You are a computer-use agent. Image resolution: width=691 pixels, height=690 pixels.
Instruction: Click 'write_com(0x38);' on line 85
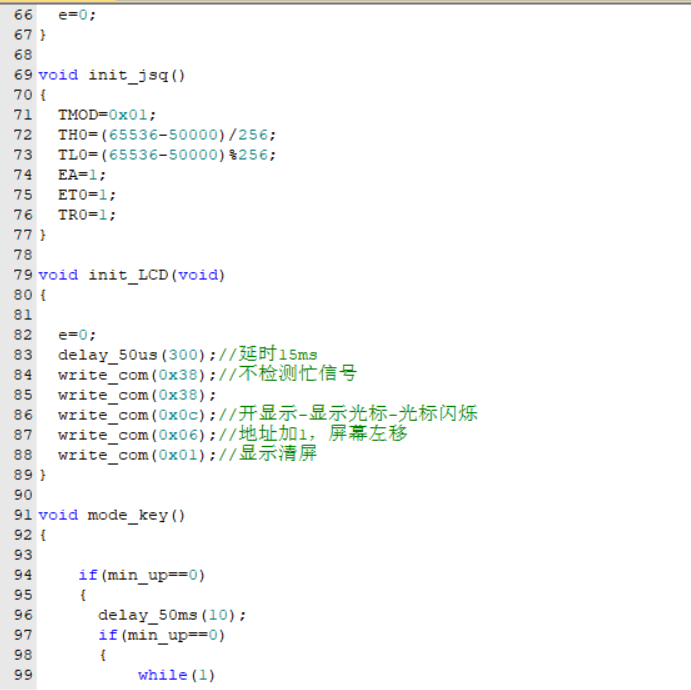click(x=137, y=395)
